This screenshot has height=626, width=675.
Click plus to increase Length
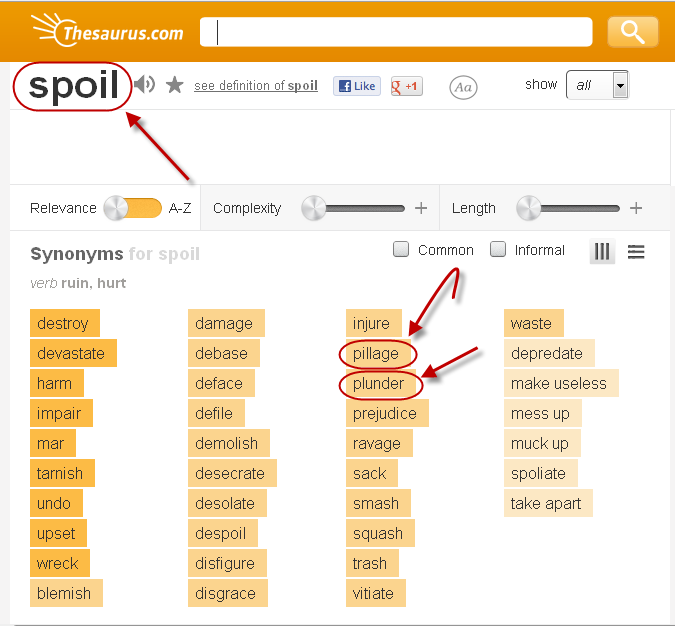(x=636, y=208)
